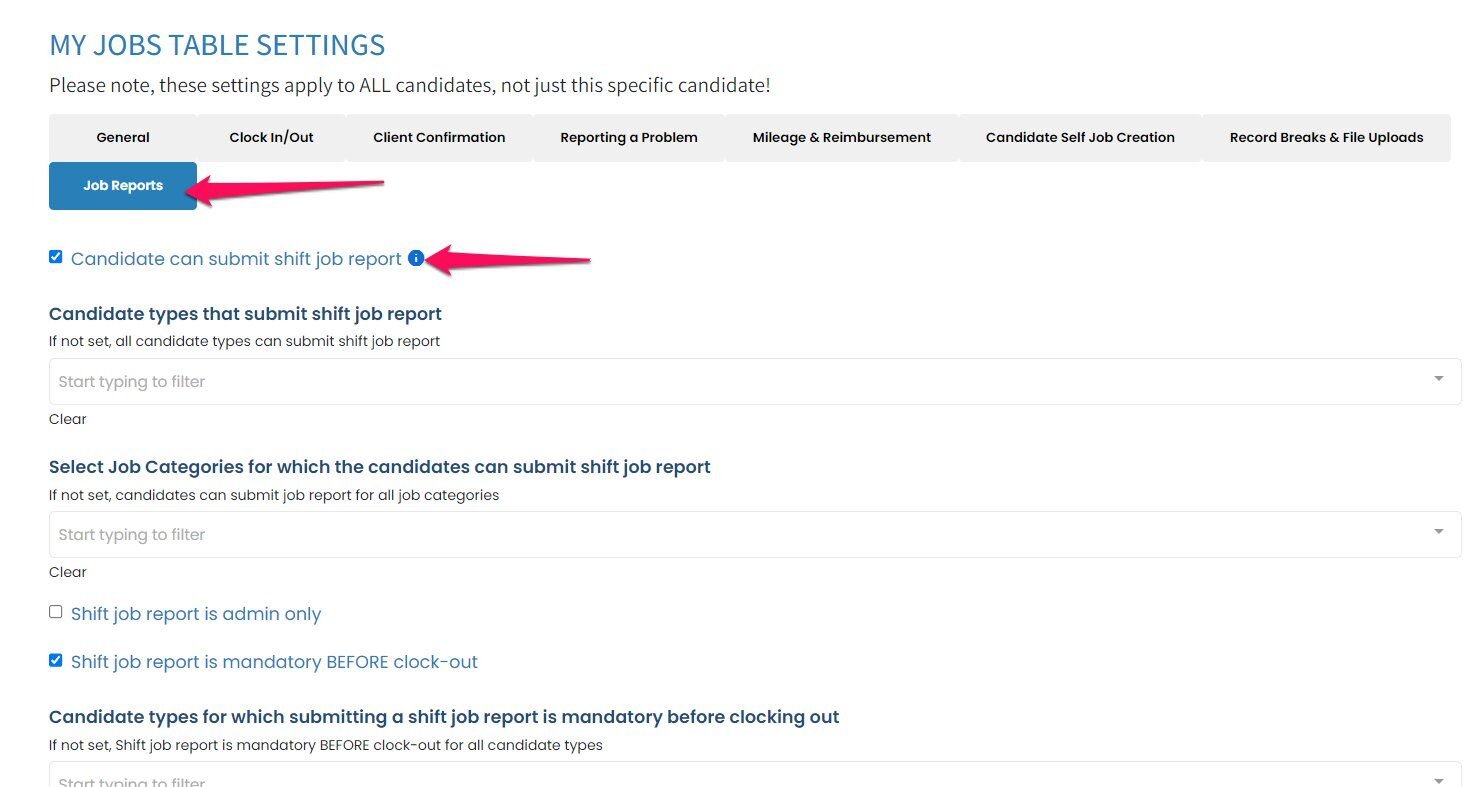Open the mandatory candidate types dropdown arrow
1463x787 pixels.
tap(1438, 779)
